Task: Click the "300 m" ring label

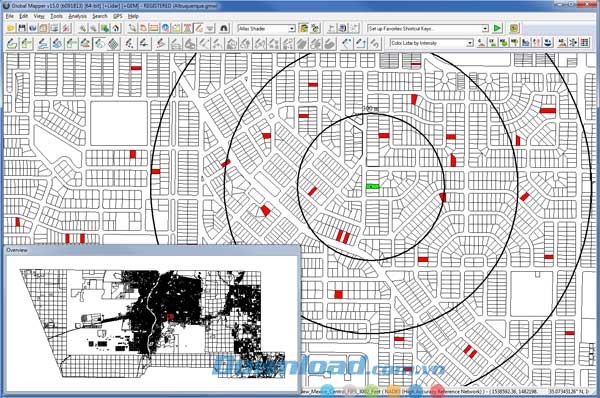Action: click(370, 109)
